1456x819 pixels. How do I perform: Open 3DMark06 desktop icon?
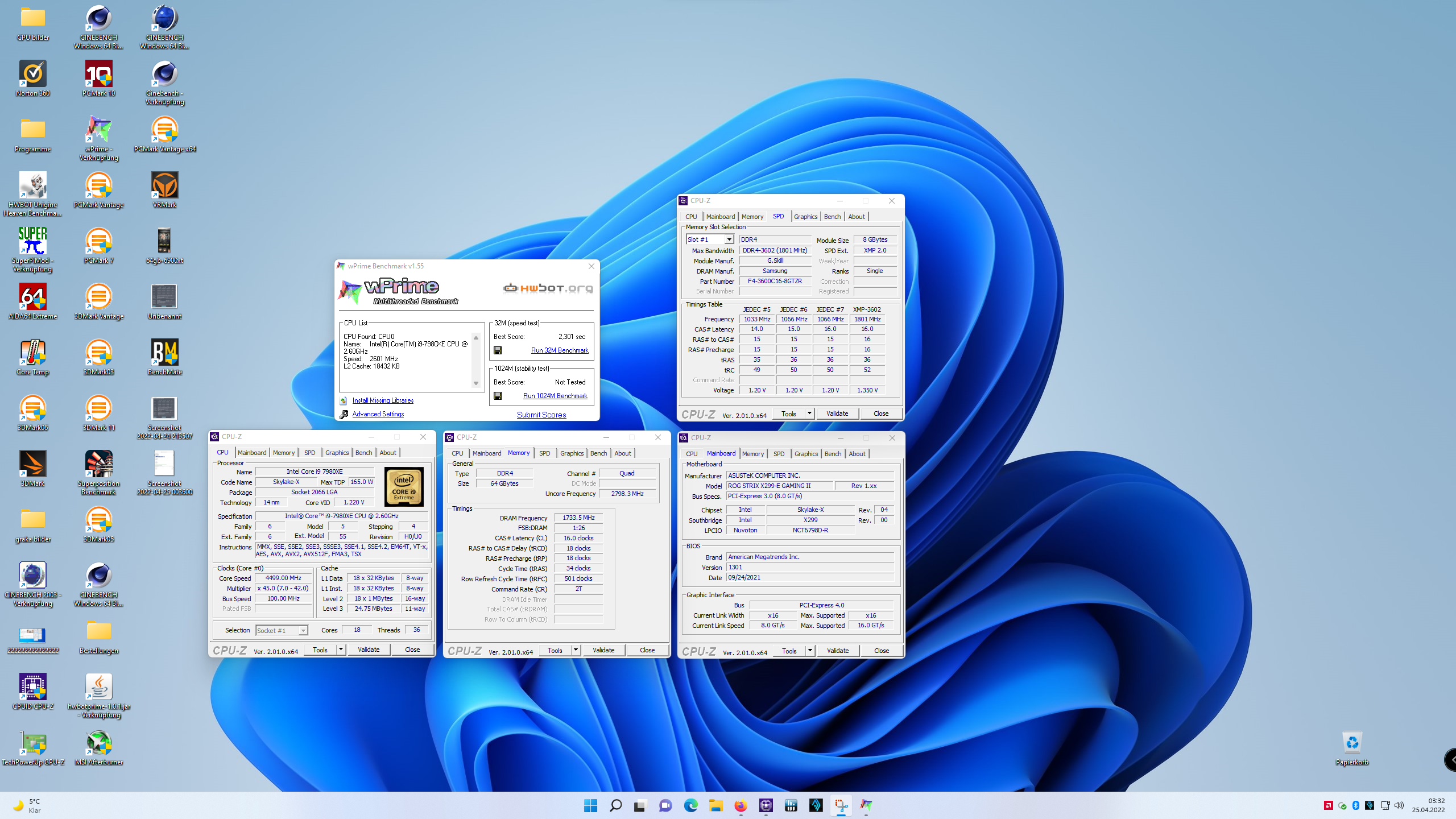33,413
